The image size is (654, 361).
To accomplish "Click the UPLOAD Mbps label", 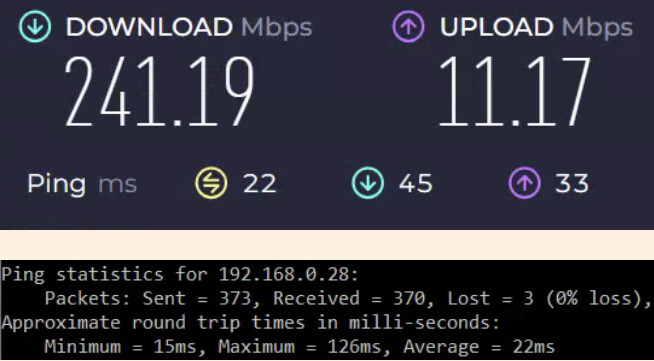I will (536, 27).
